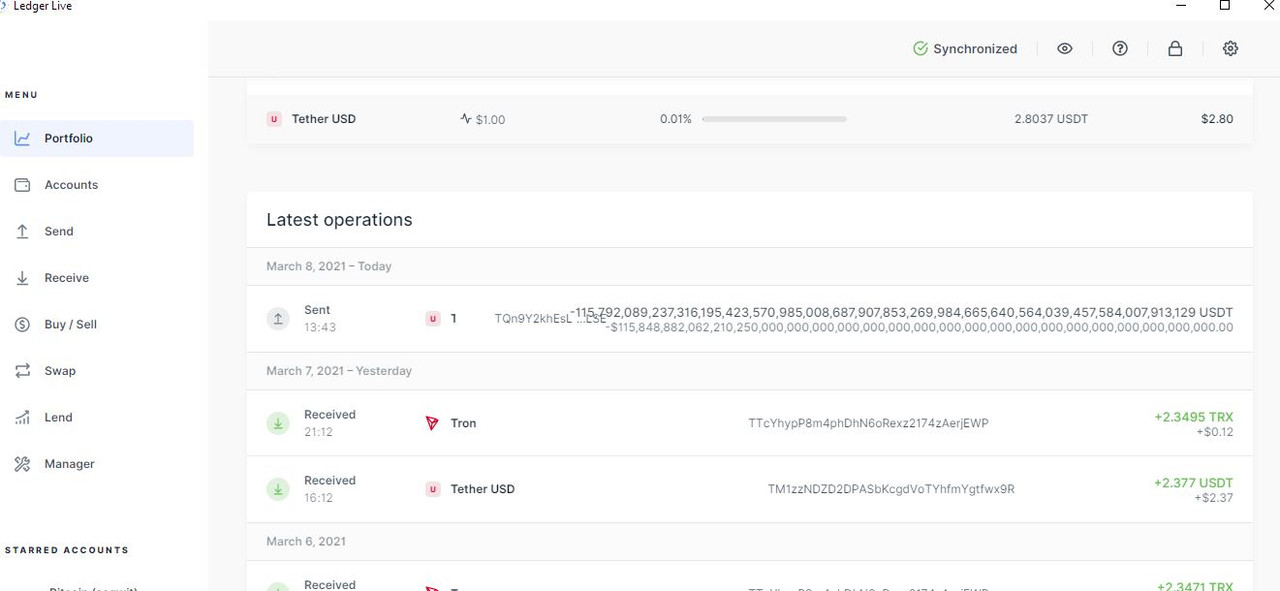Image resolution: width=1280 pixels, height=591 pixels.
Task: Click the Lend bars icon
Action: coord(22,417)
